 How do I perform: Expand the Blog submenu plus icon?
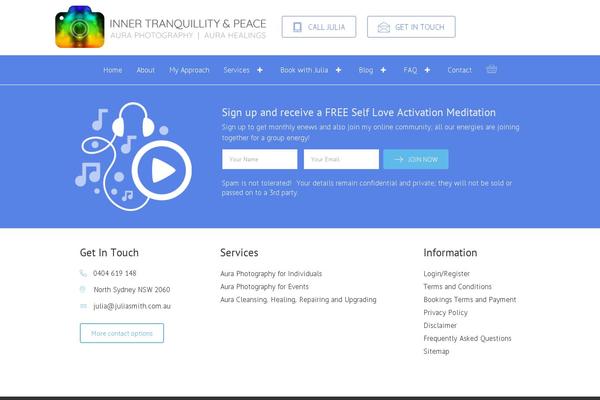pos(383,70)
